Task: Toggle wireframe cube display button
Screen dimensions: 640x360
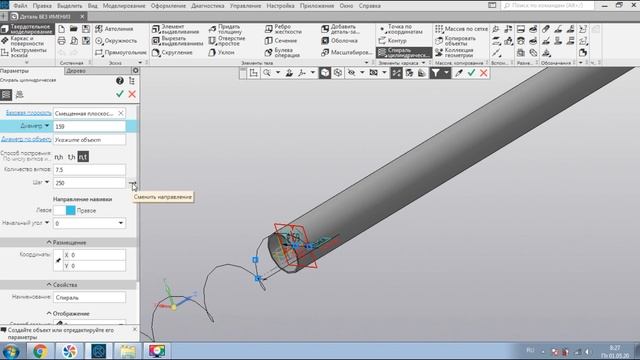Action: (338, 73)
